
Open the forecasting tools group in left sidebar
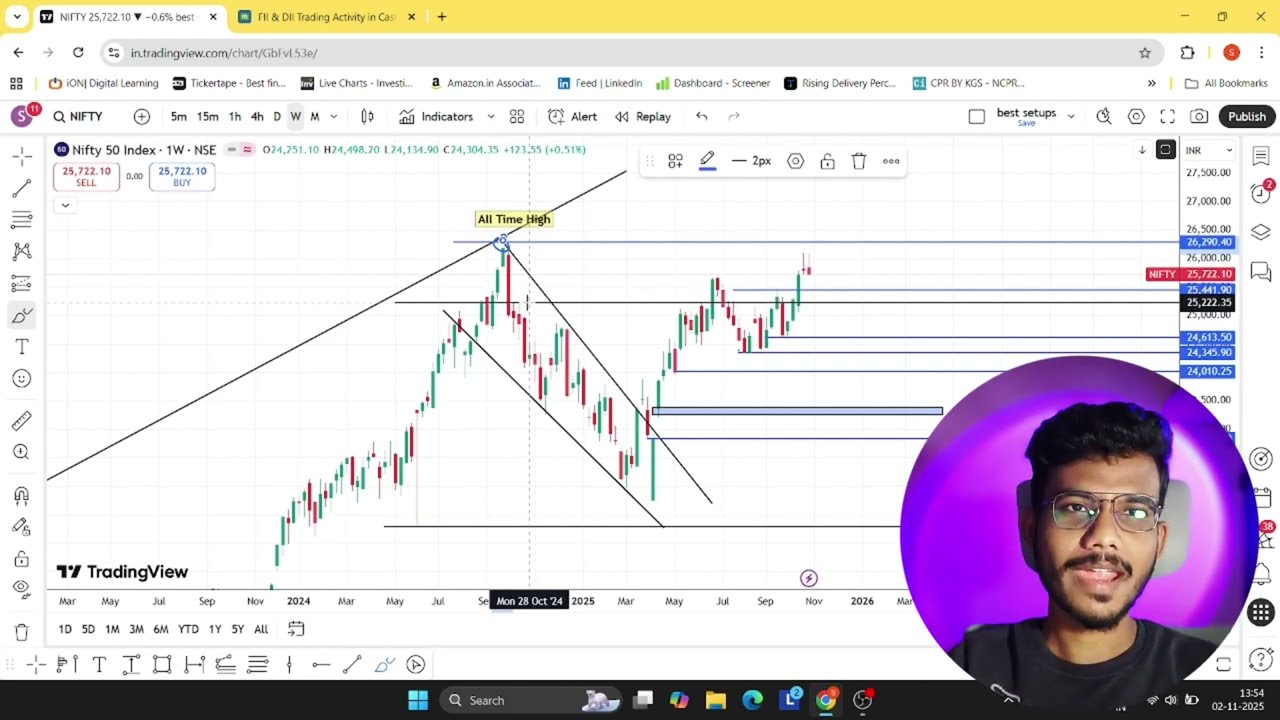tap(21, 284)
